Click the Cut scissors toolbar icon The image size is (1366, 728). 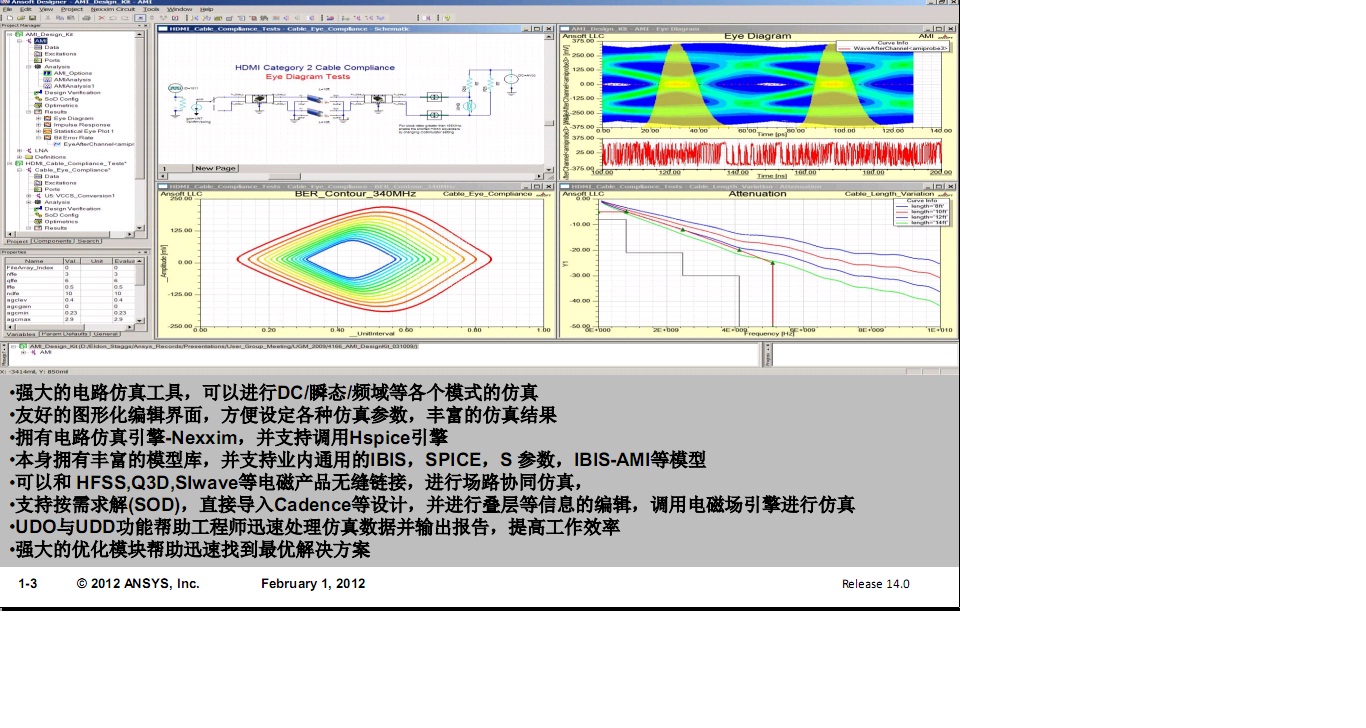[x=47, y=17]
